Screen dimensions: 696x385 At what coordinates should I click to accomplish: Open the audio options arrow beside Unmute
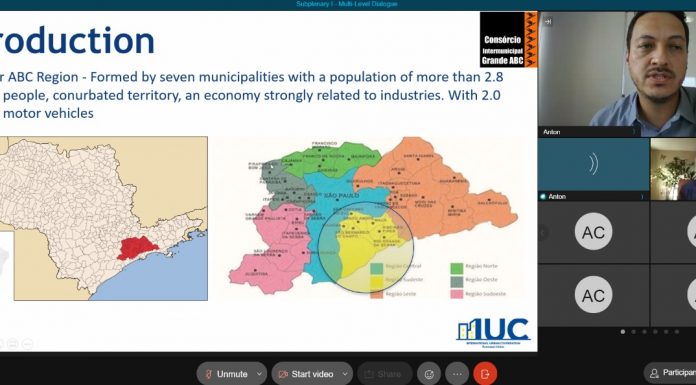[260, 374]
